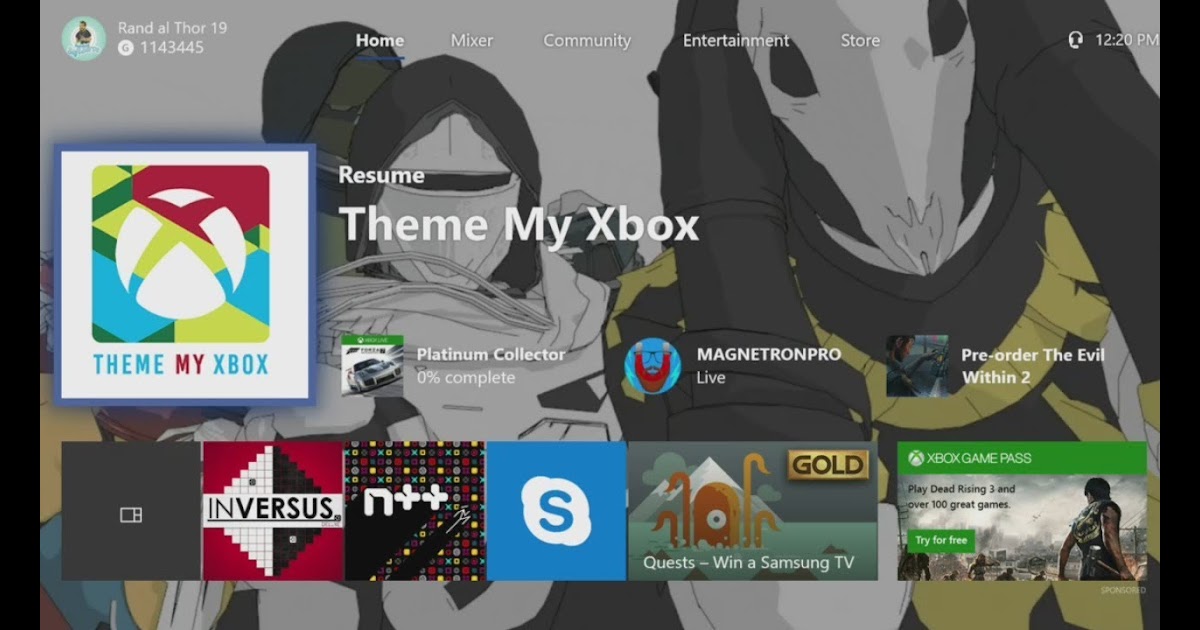Image resolution: width=1200 pixels, height=630 pixels.
Task: Click the 0% complete progress text
Action: (466, 378)
